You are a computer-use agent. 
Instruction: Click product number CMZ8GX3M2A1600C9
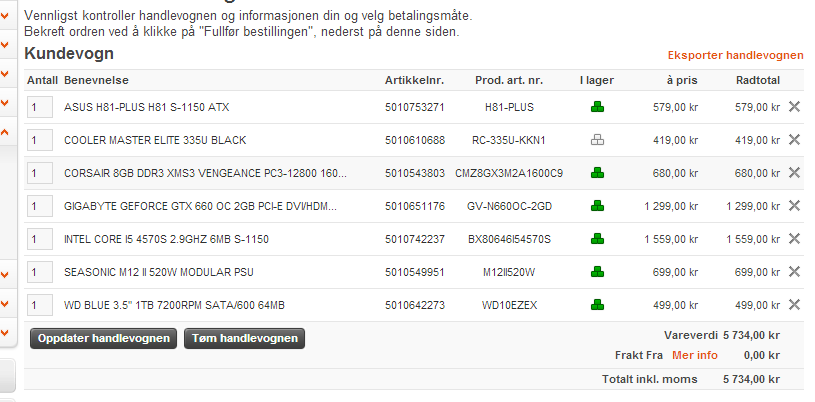coord(509,173)
